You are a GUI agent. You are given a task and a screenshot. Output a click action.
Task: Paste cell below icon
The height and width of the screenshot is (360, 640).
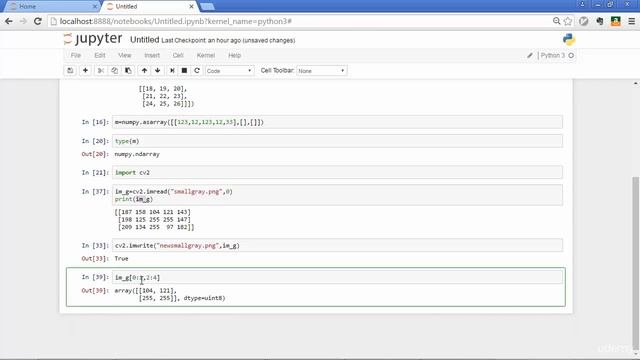point(128,71)
